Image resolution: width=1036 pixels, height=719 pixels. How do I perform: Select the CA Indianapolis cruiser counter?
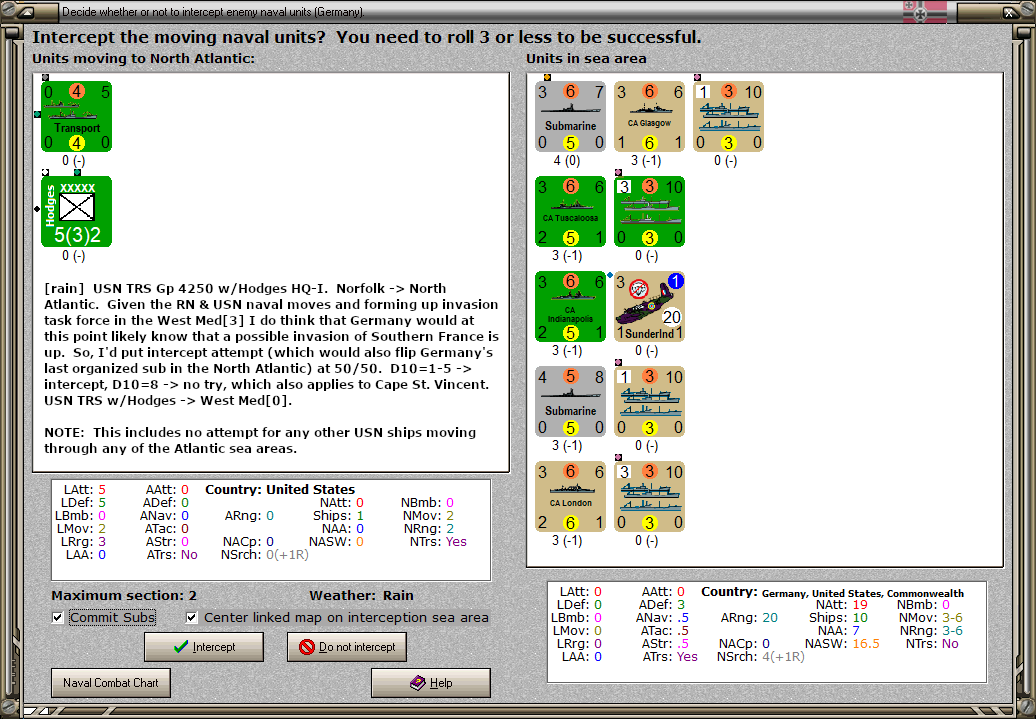coord(570,307)
